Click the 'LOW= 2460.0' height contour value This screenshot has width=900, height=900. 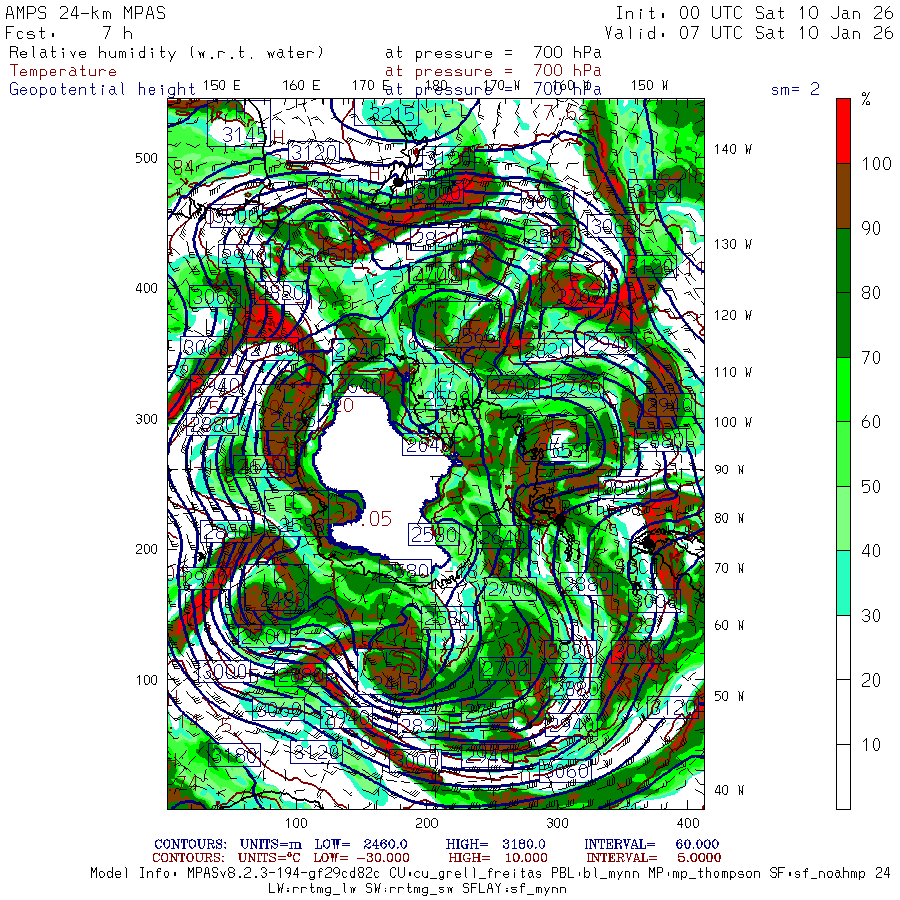(x=361, y=844)
